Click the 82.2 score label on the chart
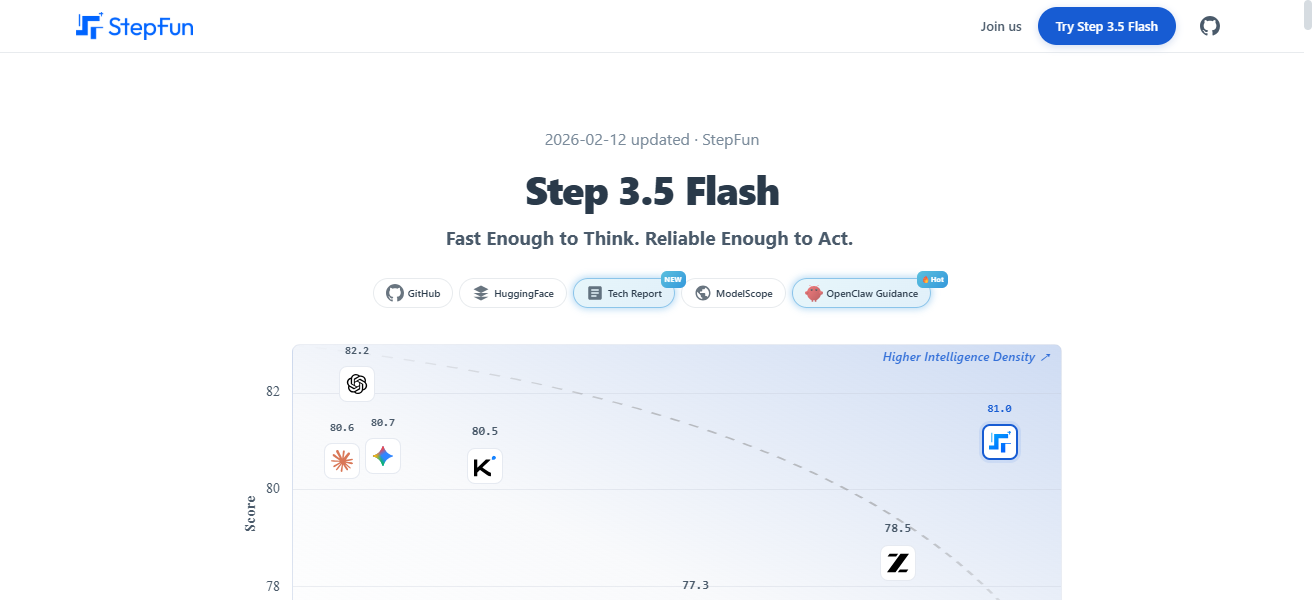1312x600 pixels. 358,350
